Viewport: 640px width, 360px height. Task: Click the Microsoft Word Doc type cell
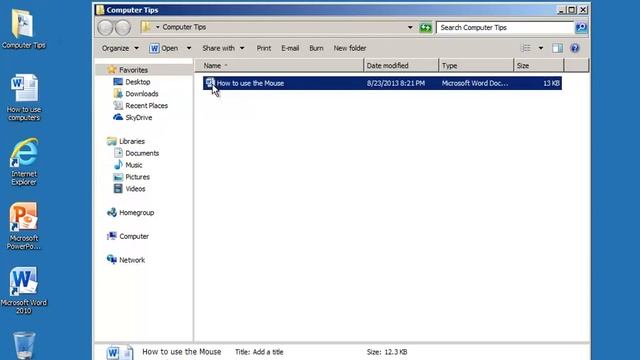[475, 83]
